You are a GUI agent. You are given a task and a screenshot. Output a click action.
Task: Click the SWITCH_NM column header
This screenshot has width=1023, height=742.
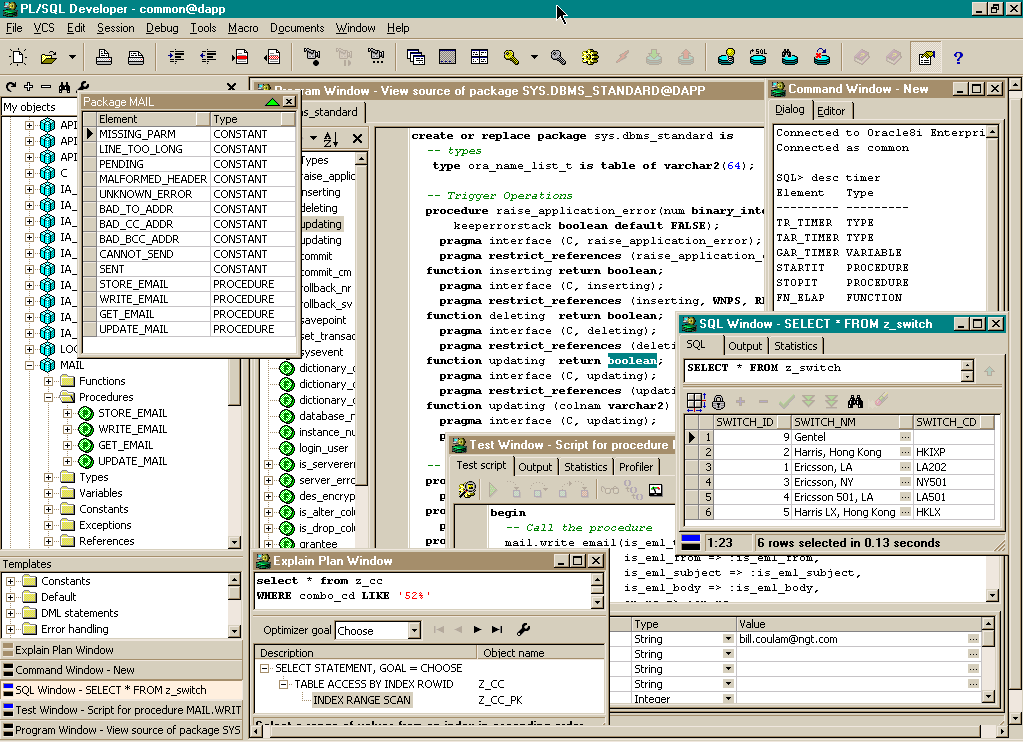[x=846, y=422]
